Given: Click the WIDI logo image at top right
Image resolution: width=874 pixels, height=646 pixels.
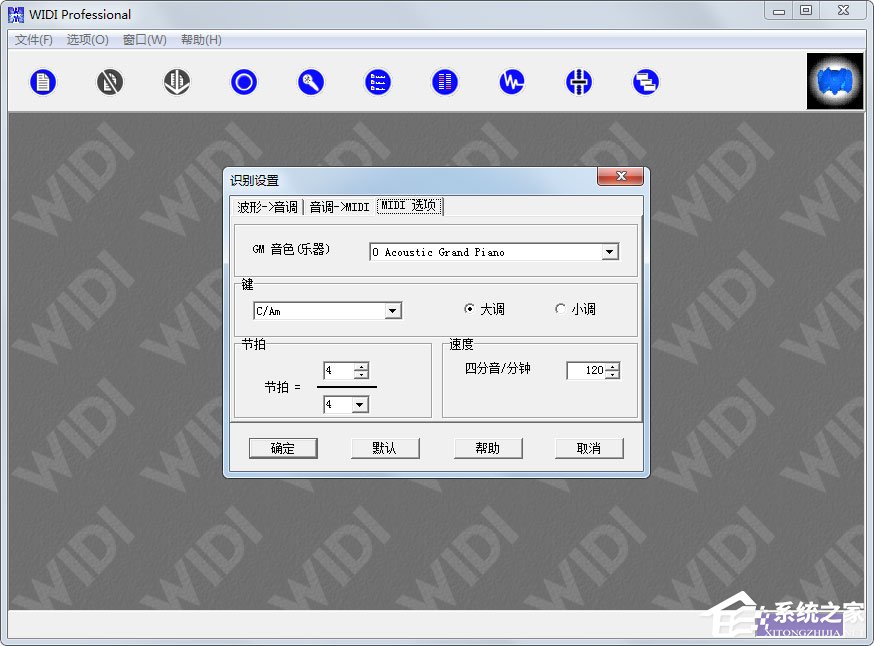Looking at the screenshot, I should tap(834, 81).
